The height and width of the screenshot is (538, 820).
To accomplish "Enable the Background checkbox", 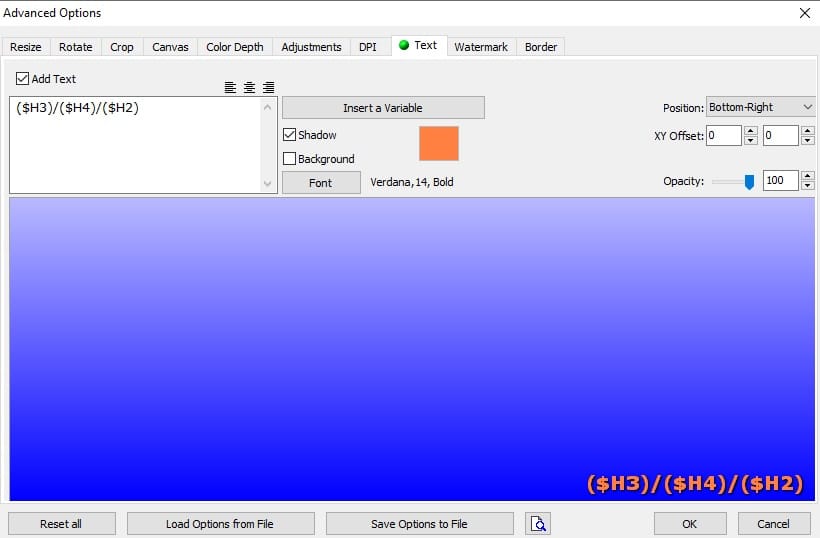I will click(x=290, y=159).
